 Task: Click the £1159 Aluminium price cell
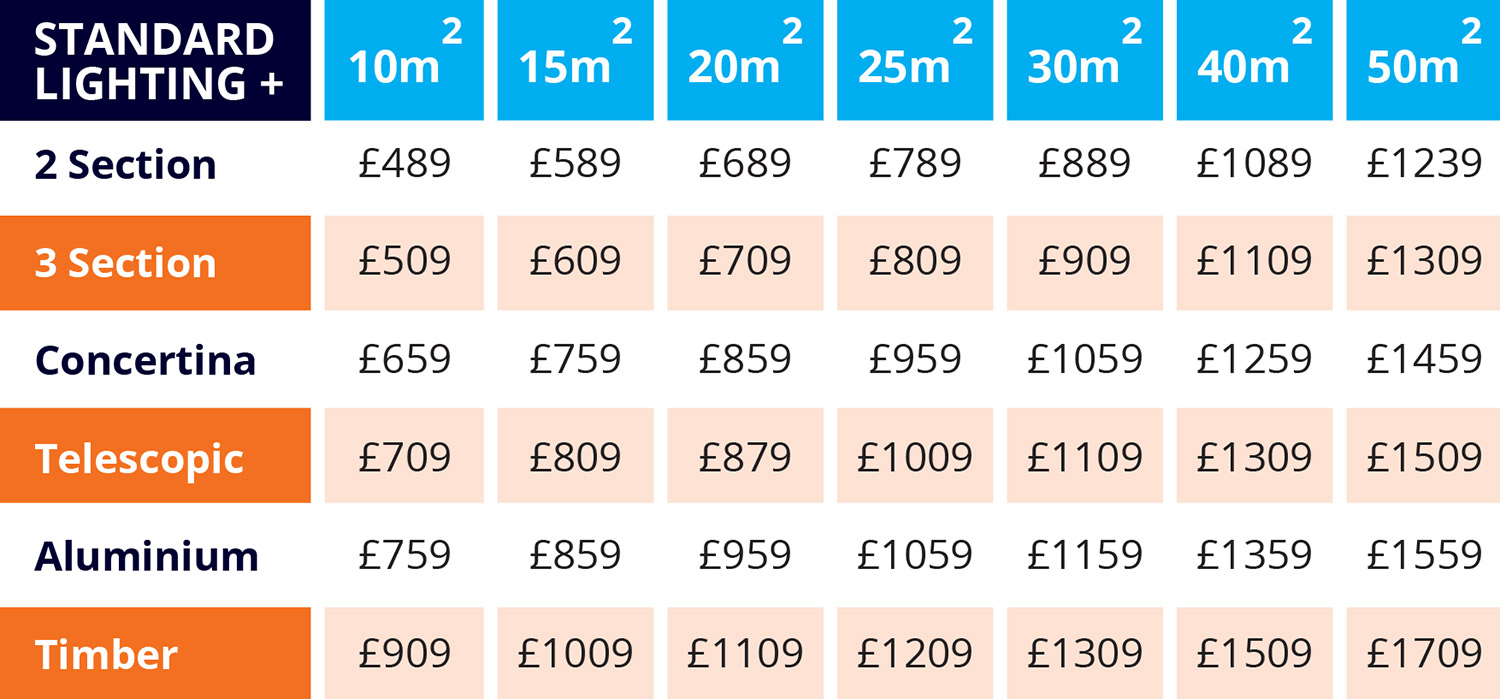tap(1085, 555)
